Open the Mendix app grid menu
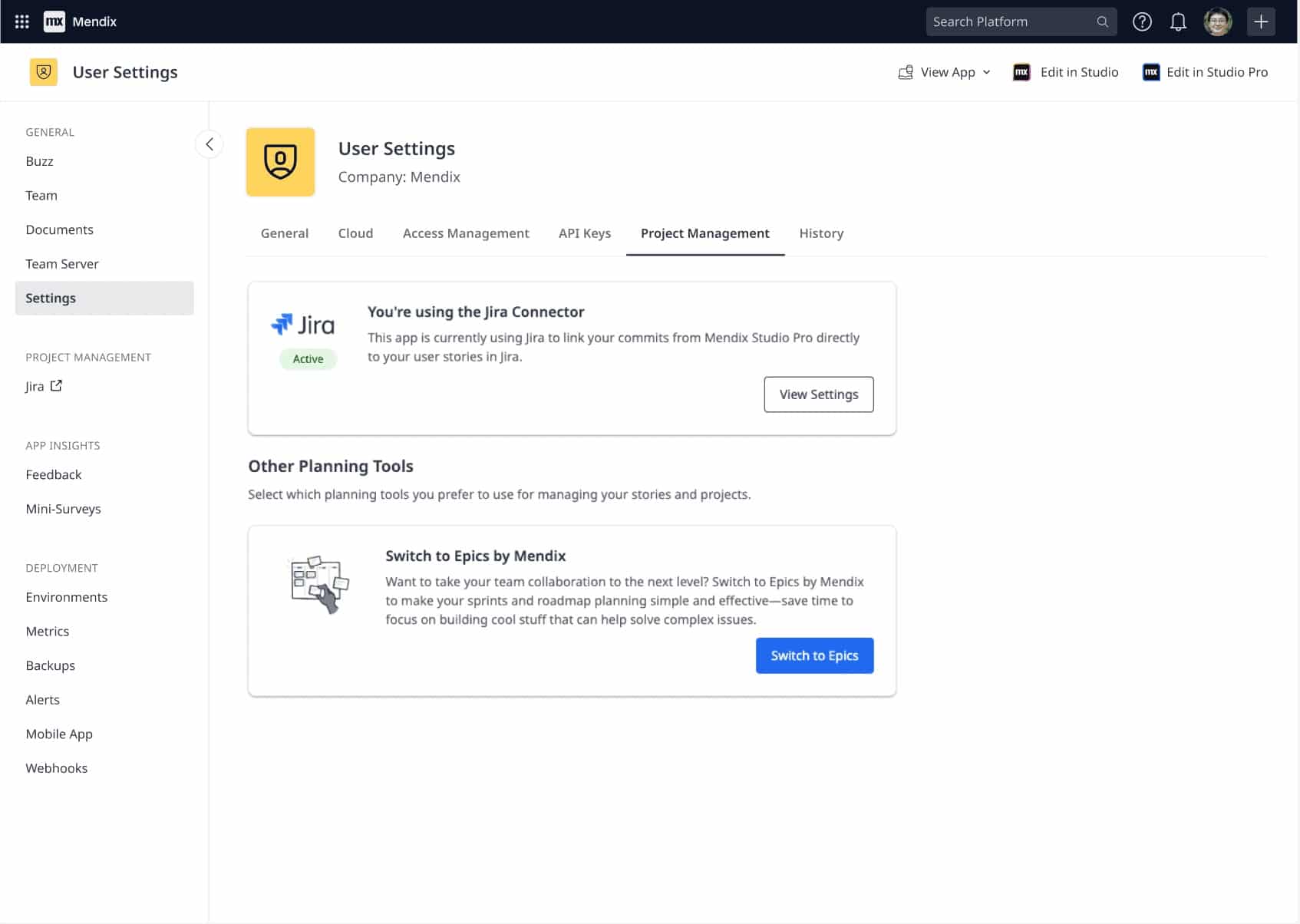The width and height of the screenshot is (1300, 924). (21, 21)
